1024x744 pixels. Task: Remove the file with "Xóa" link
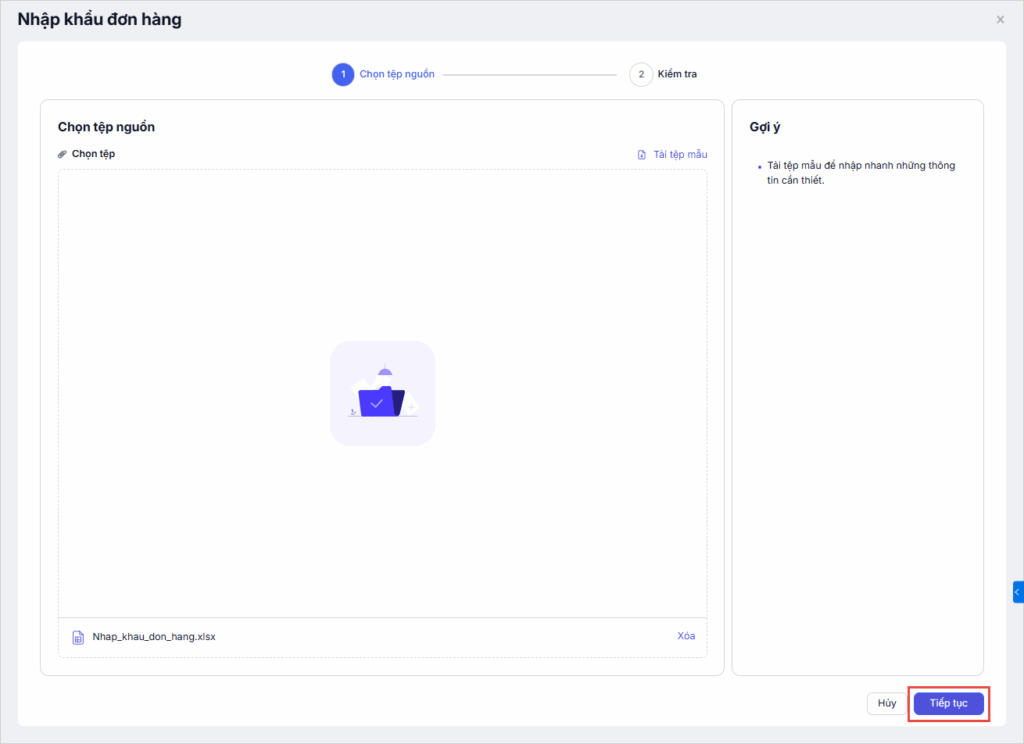click(686, 636)
